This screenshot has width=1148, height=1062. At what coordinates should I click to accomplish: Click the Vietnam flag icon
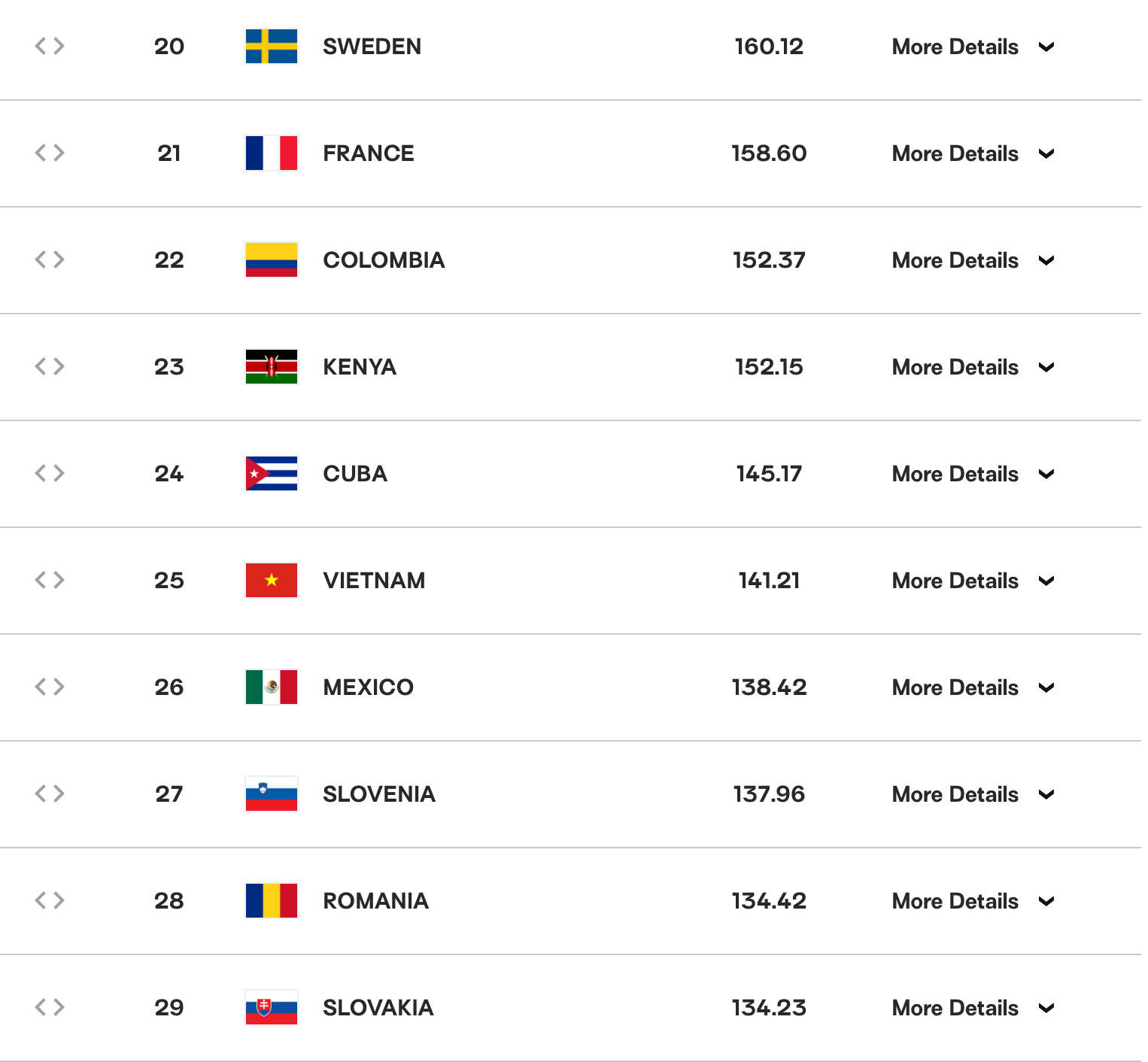[x=272, y=581]
